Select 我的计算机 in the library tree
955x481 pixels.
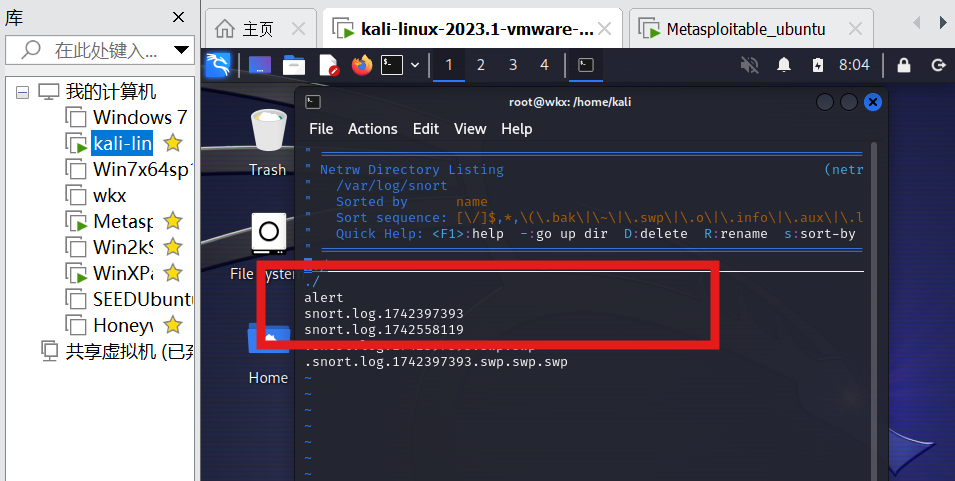[x=111, y=92]
